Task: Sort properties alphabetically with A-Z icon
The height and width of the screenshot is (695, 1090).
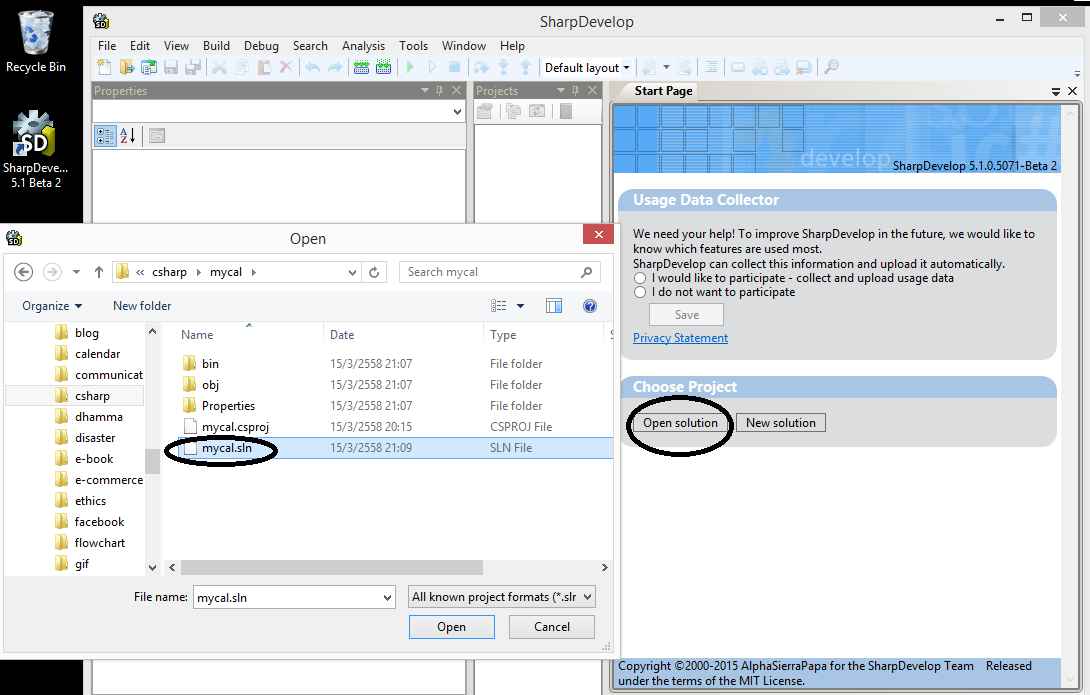Action: pos(128,136)
